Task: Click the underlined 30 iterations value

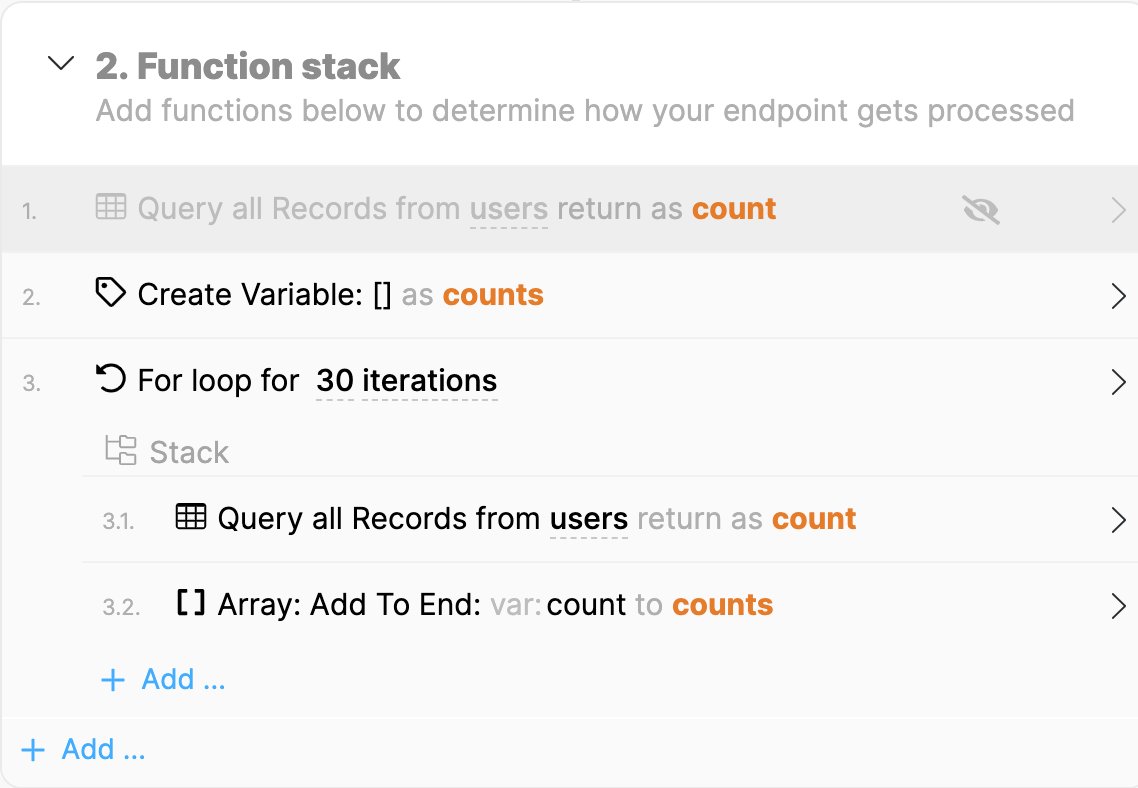Action: [x=406, y=381]
